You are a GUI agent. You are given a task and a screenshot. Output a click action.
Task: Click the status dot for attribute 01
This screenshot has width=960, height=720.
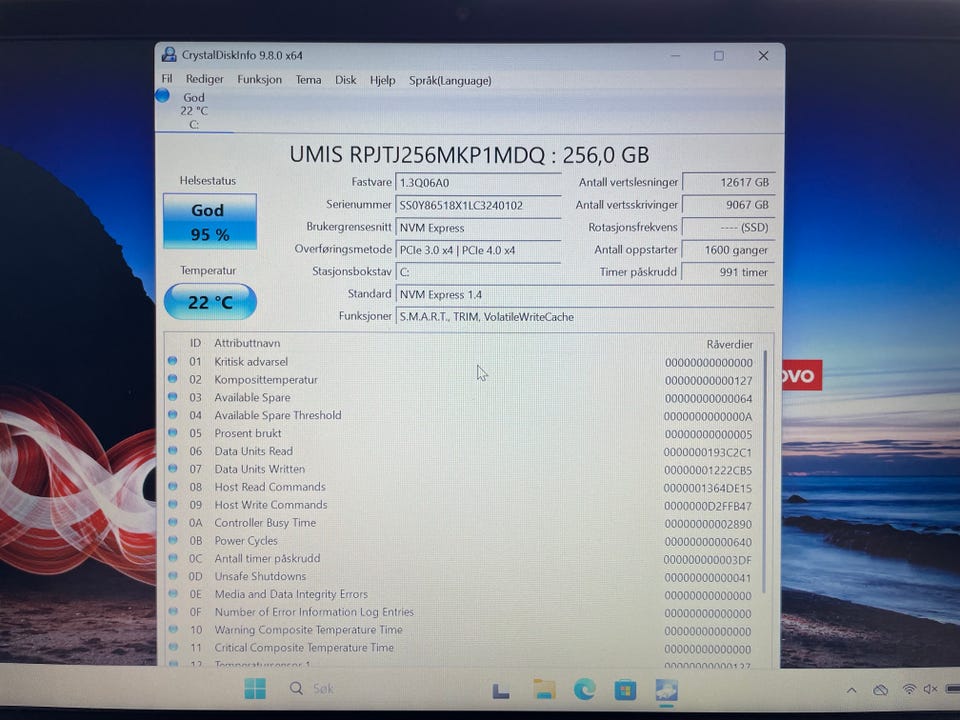[173, 361]
